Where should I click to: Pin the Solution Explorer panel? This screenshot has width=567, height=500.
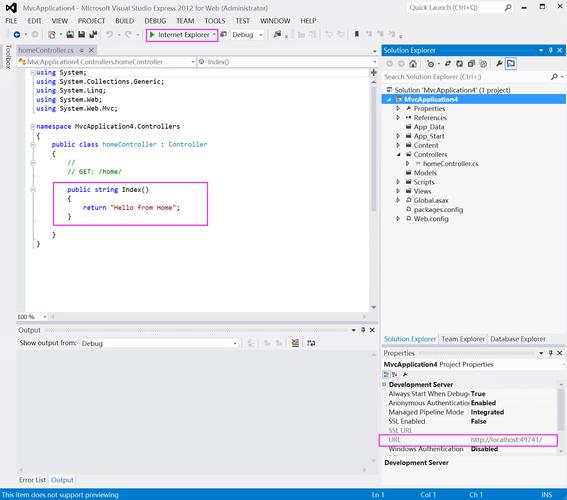click(551, 50)
